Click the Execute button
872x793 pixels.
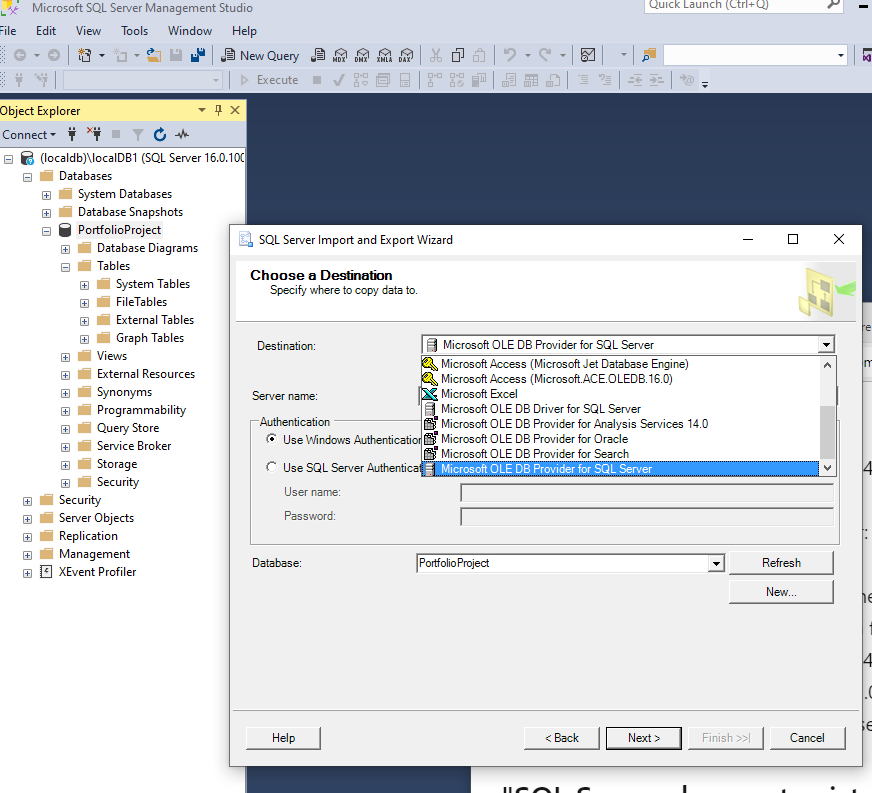tap(270, 80)
